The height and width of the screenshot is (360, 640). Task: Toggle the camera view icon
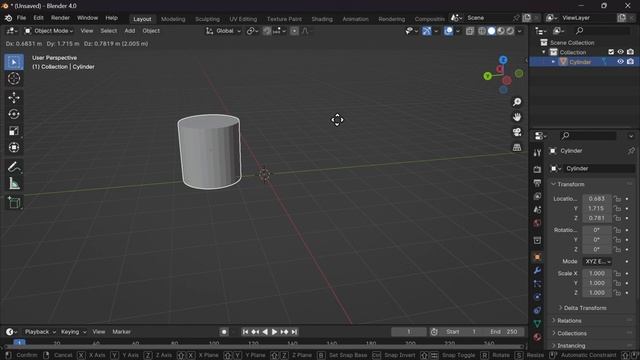pyautogui.click(x=517, y=132)
